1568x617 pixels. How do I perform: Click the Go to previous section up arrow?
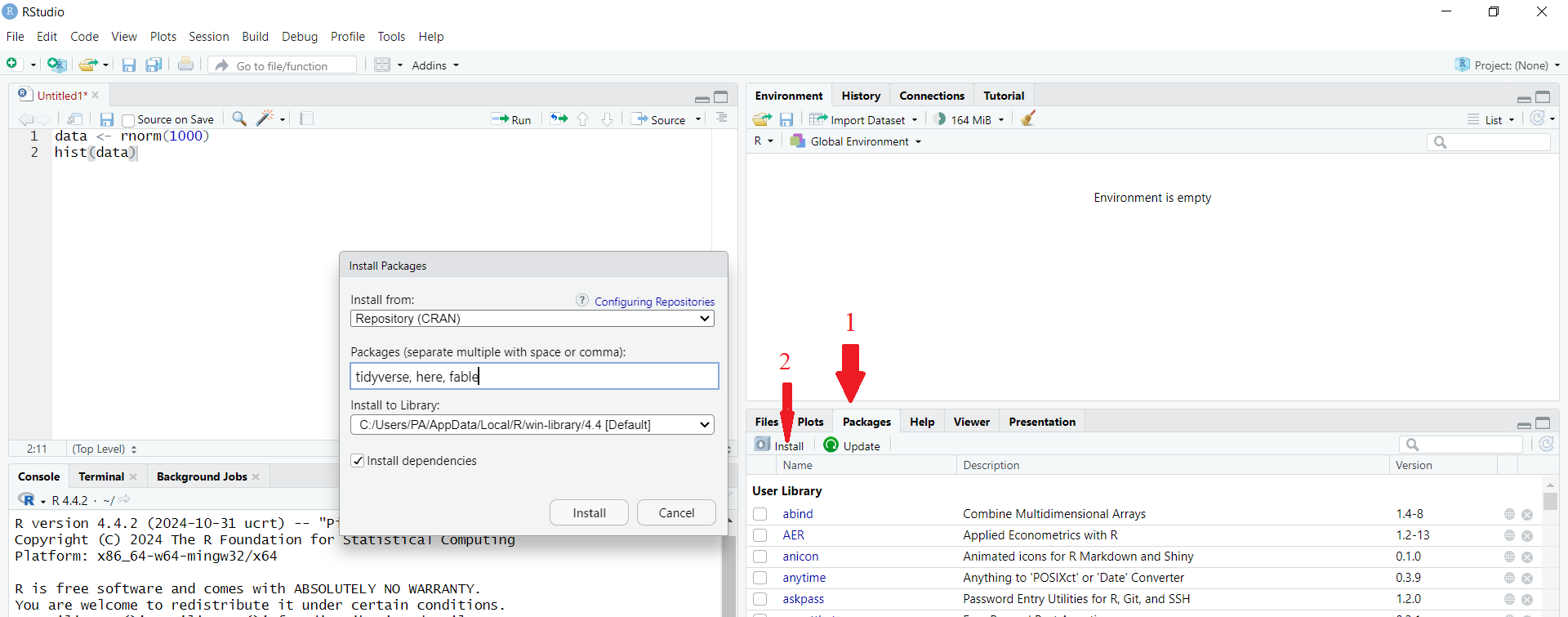(583, 119)
